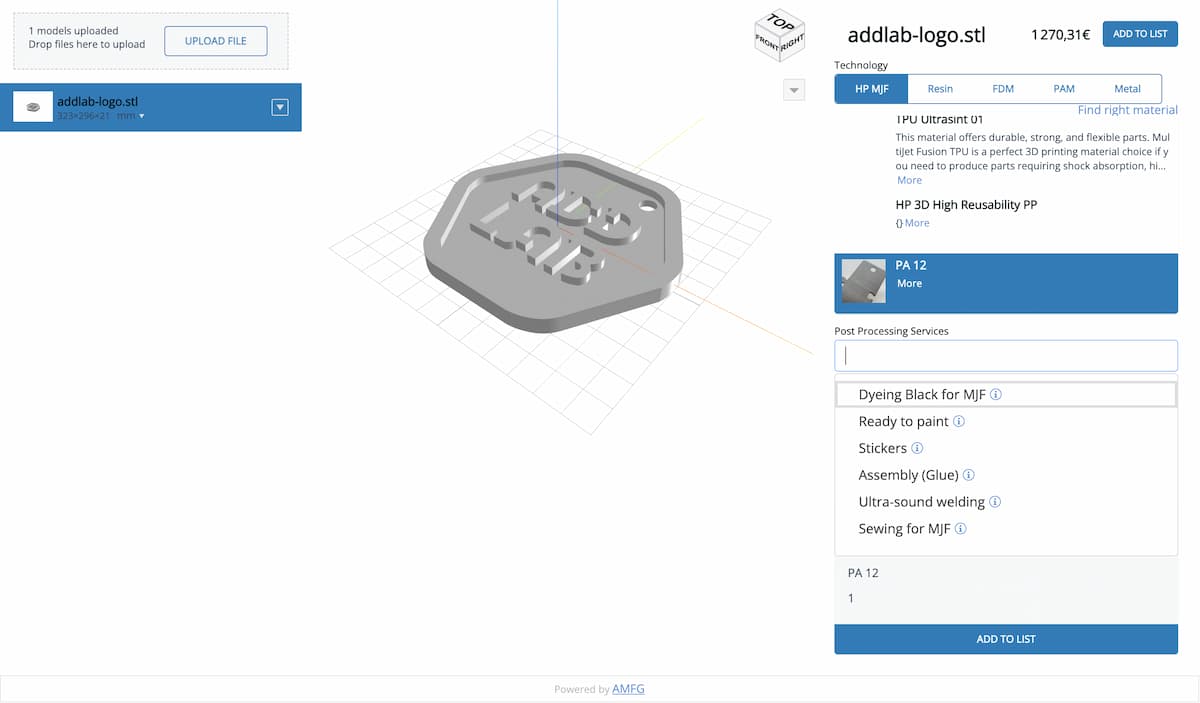Click the UPLOAD FILE button
Viewport: 1200px width, 703px height.
(x=216, y=41)
